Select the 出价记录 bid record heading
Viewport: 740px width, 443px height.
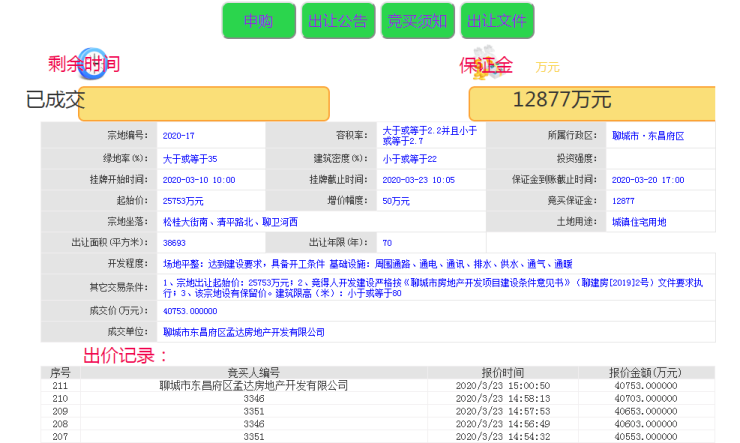(x=125, y=355)
